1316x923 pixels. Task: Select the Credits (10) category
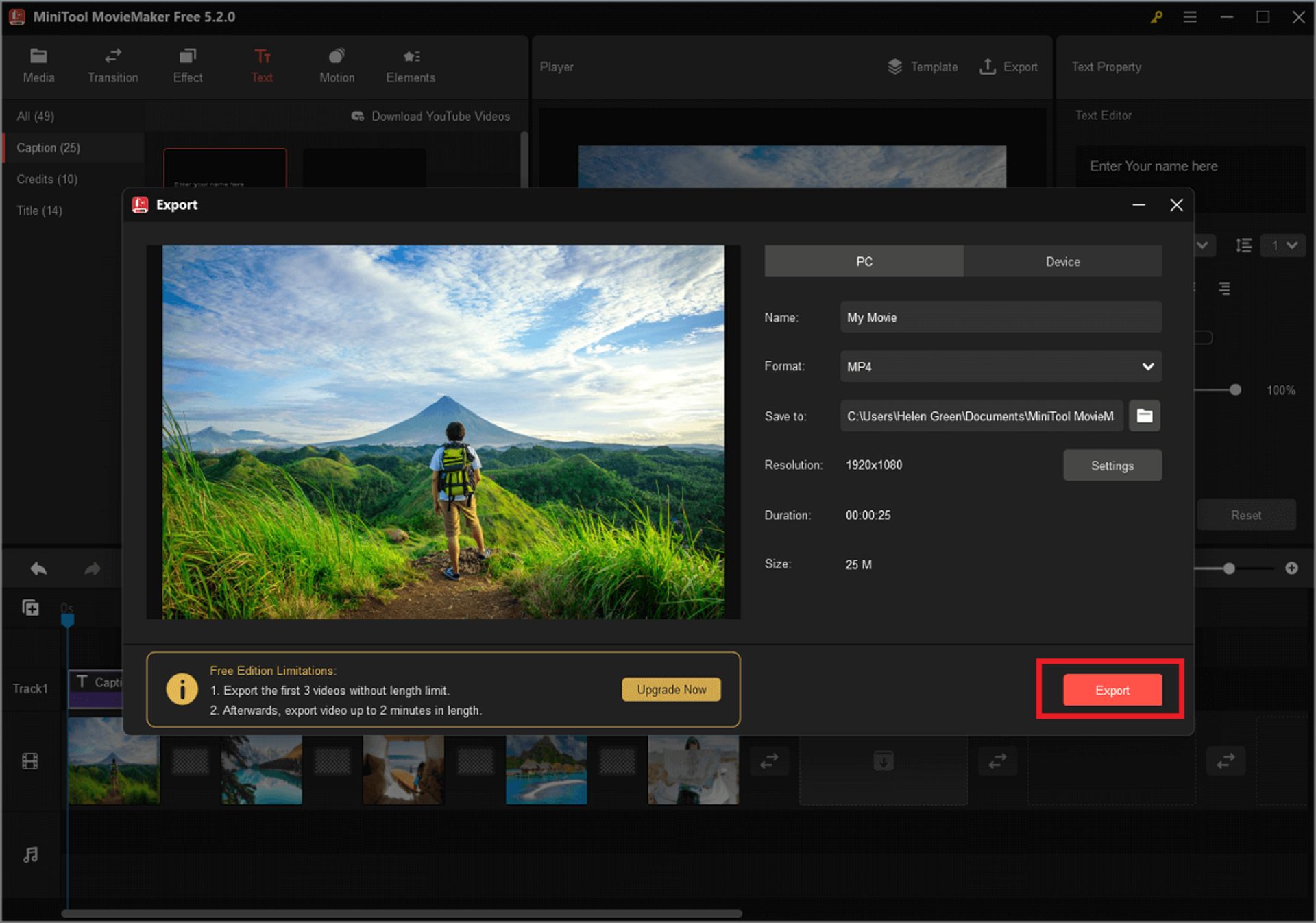[47, 179]
